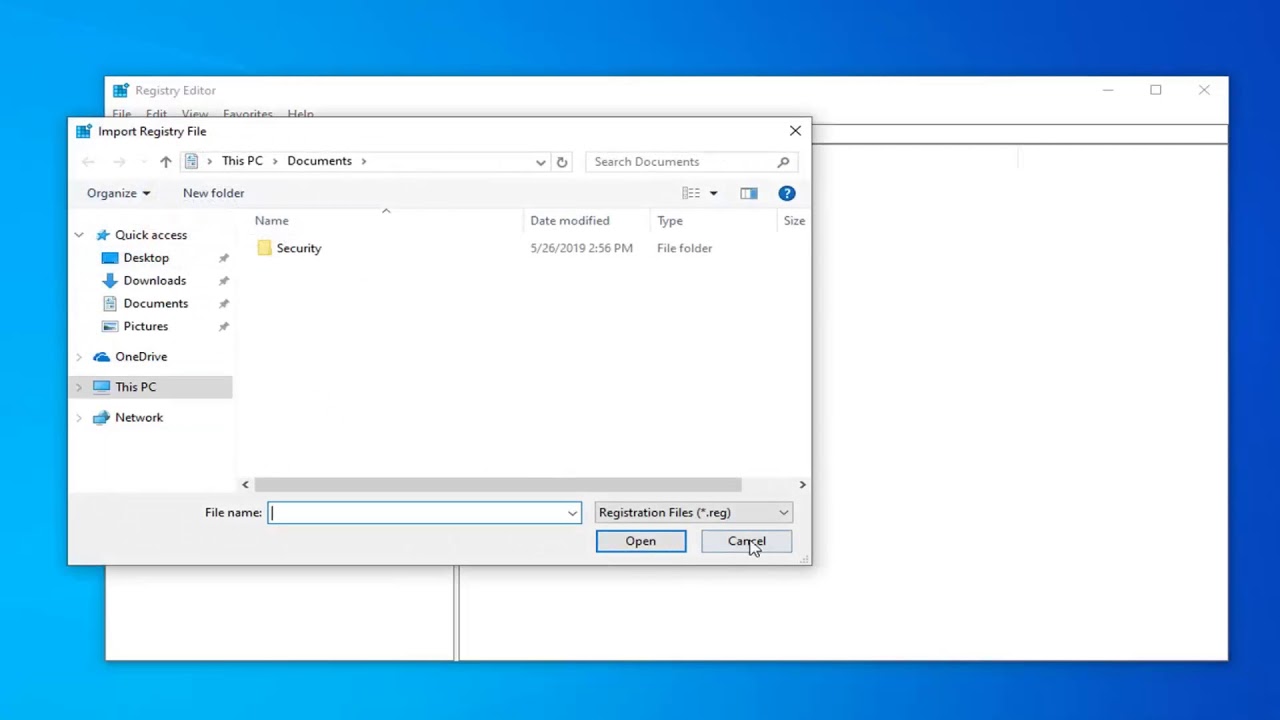This screenshot has height=720, width=1280.
Task: Select Documents in the sidebar
Action: coord(155,303)
